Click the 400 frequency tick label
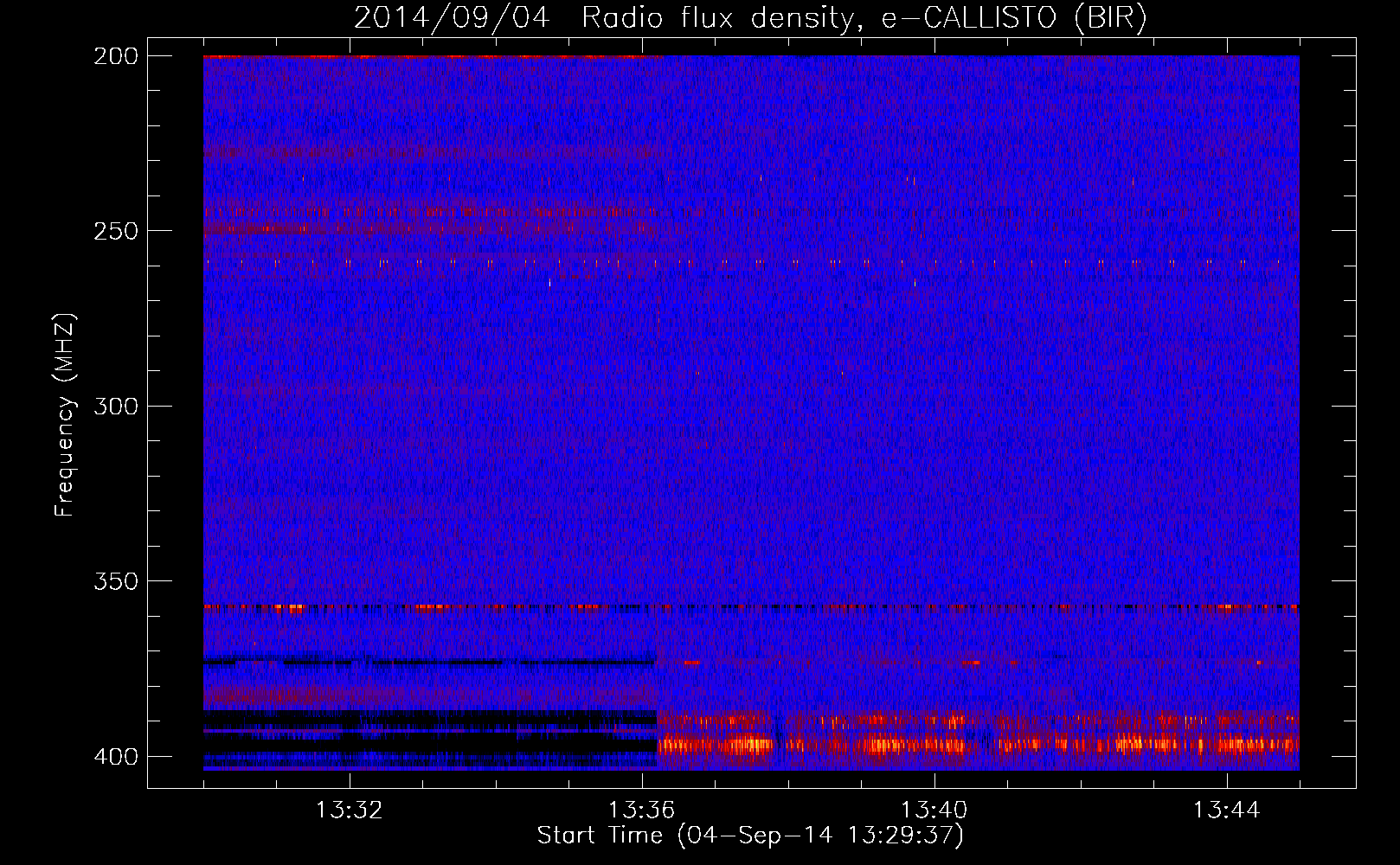Screen dimensions: 1400x865 coord(115,757)
